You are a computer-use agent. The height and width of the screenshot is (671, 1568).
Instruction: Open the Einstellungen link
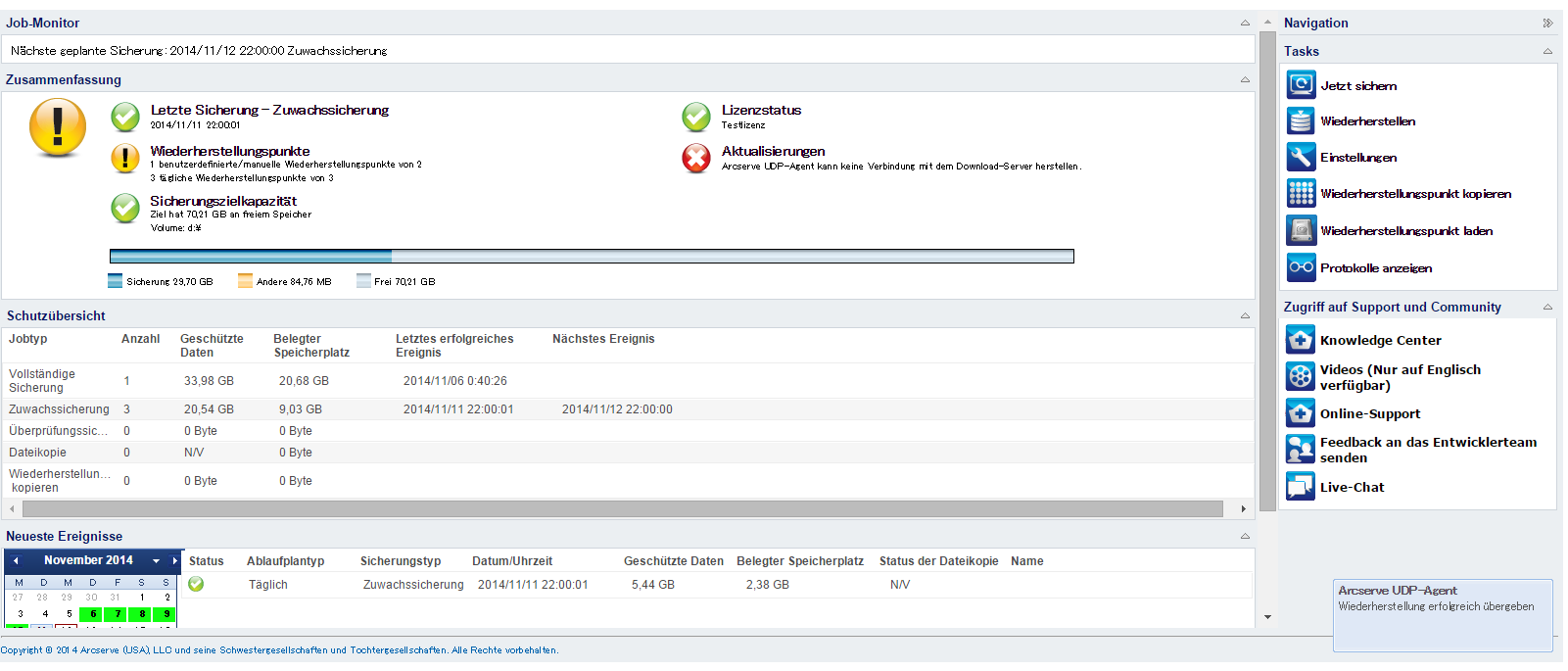[1358, 158]
